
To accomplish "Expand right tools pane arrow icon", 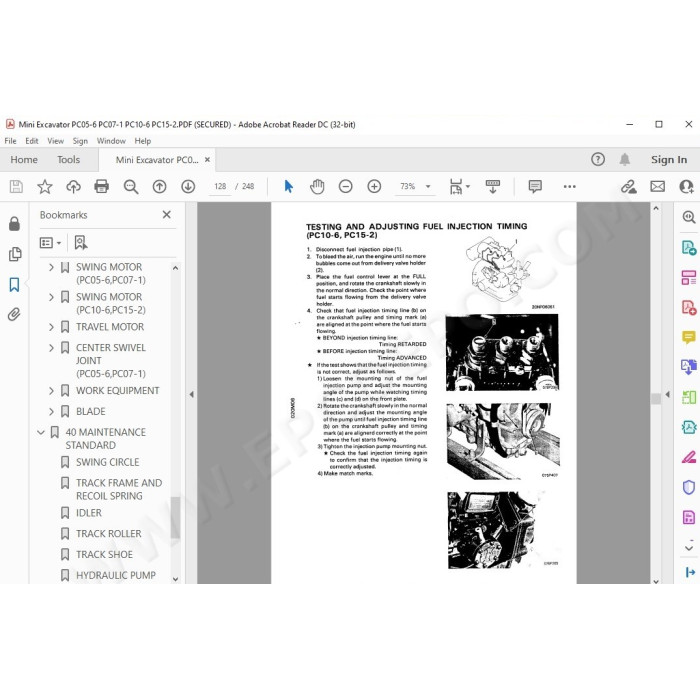I will tap(690, 572).
